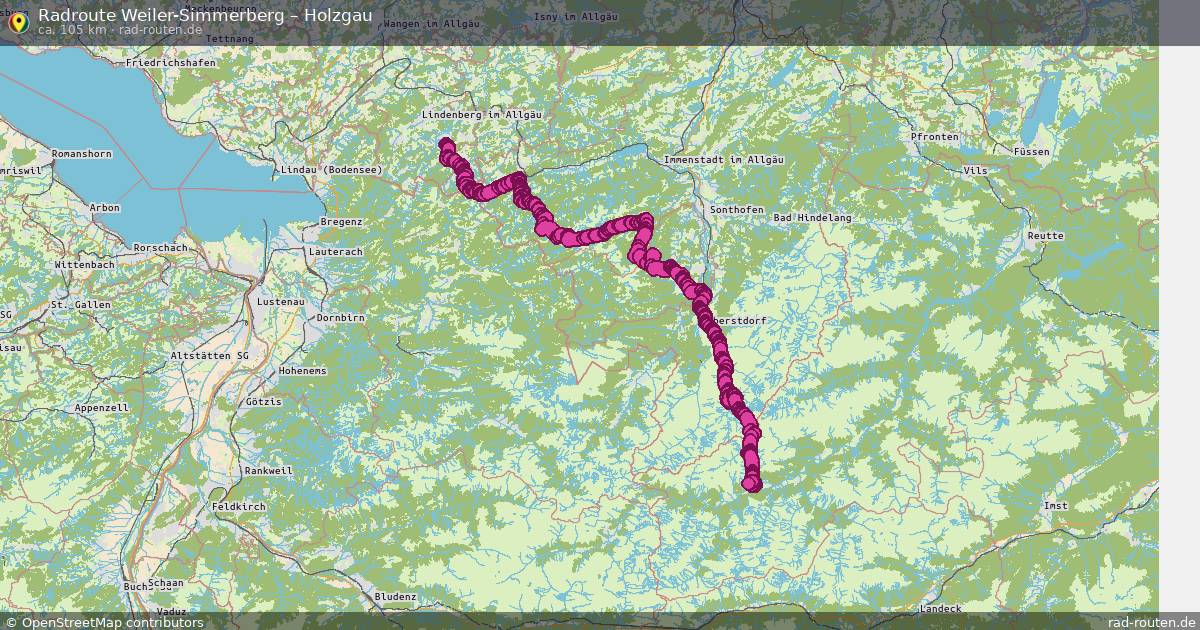Click the Bregenz city label on map
The image size is (1200, 630).
click(340, 222)
